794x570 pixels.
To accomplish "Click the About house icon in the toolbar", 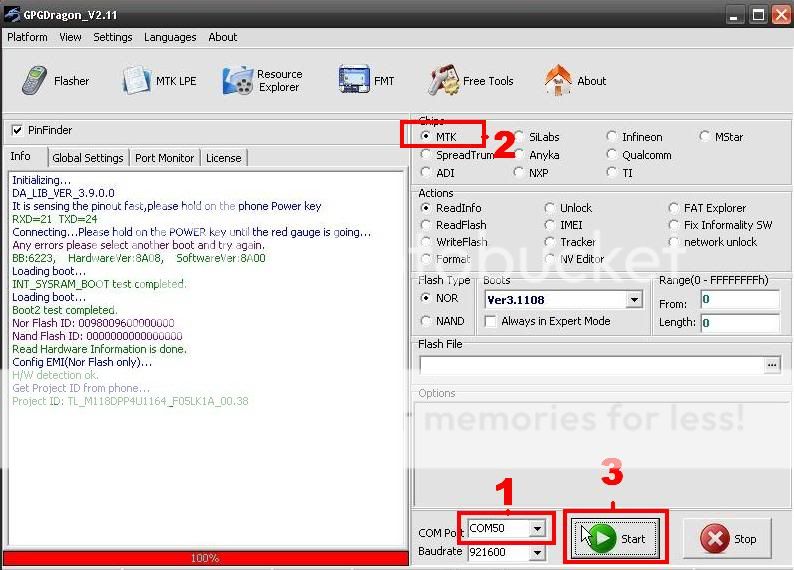I will 576,81.
